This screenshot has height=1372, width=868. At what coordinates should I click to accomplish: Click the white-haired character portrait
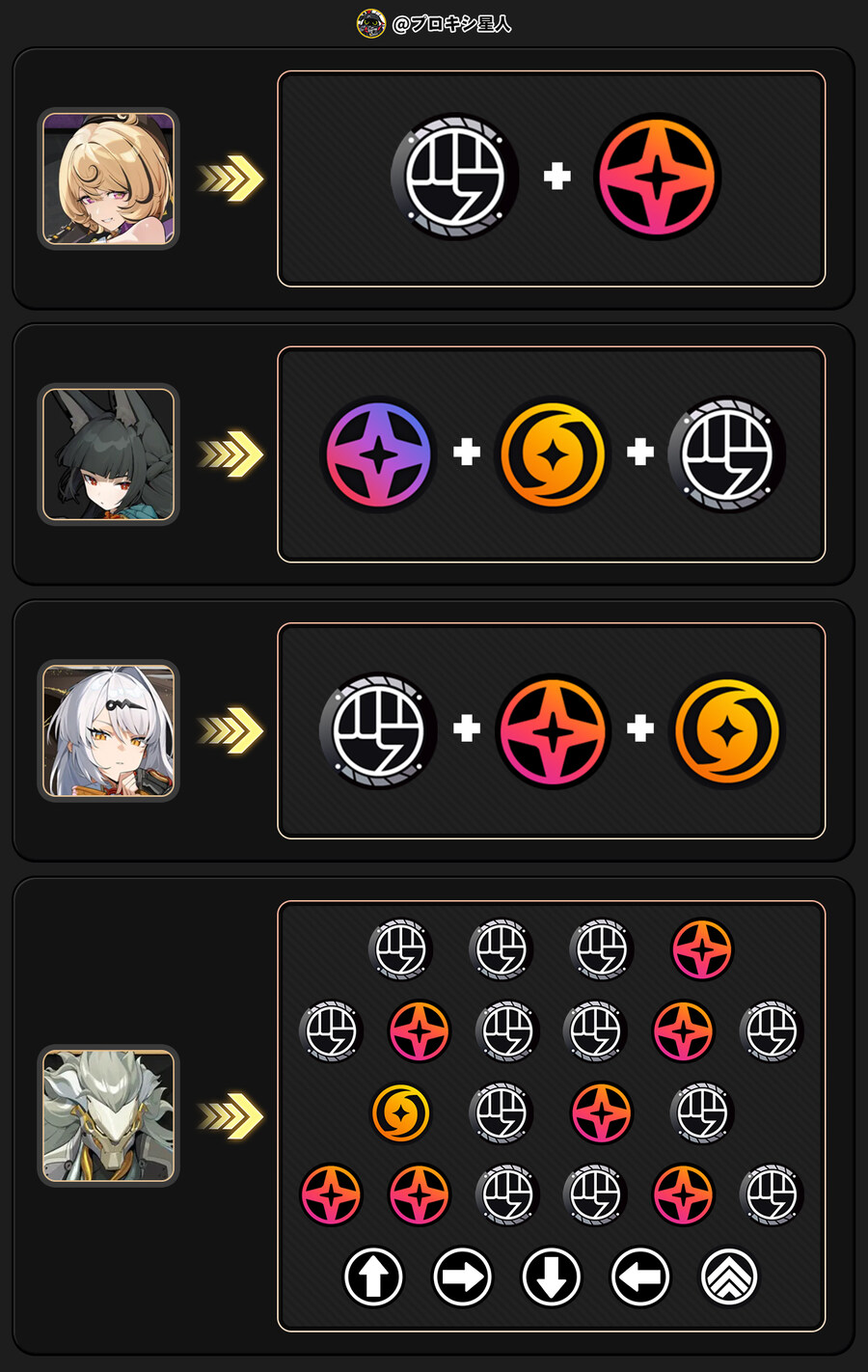(109, 730)
